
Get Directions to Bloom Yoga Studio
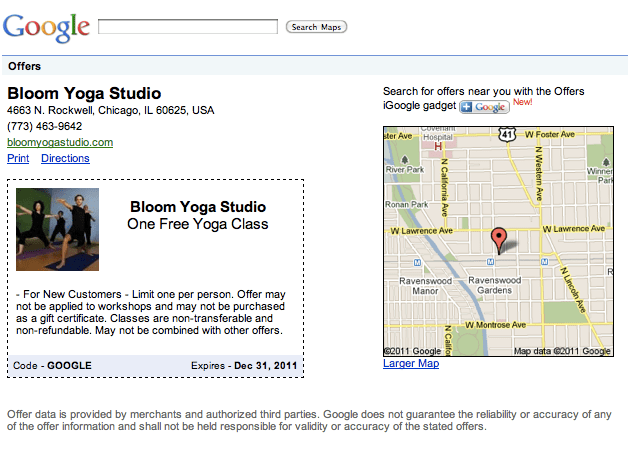tap(65, 158)
